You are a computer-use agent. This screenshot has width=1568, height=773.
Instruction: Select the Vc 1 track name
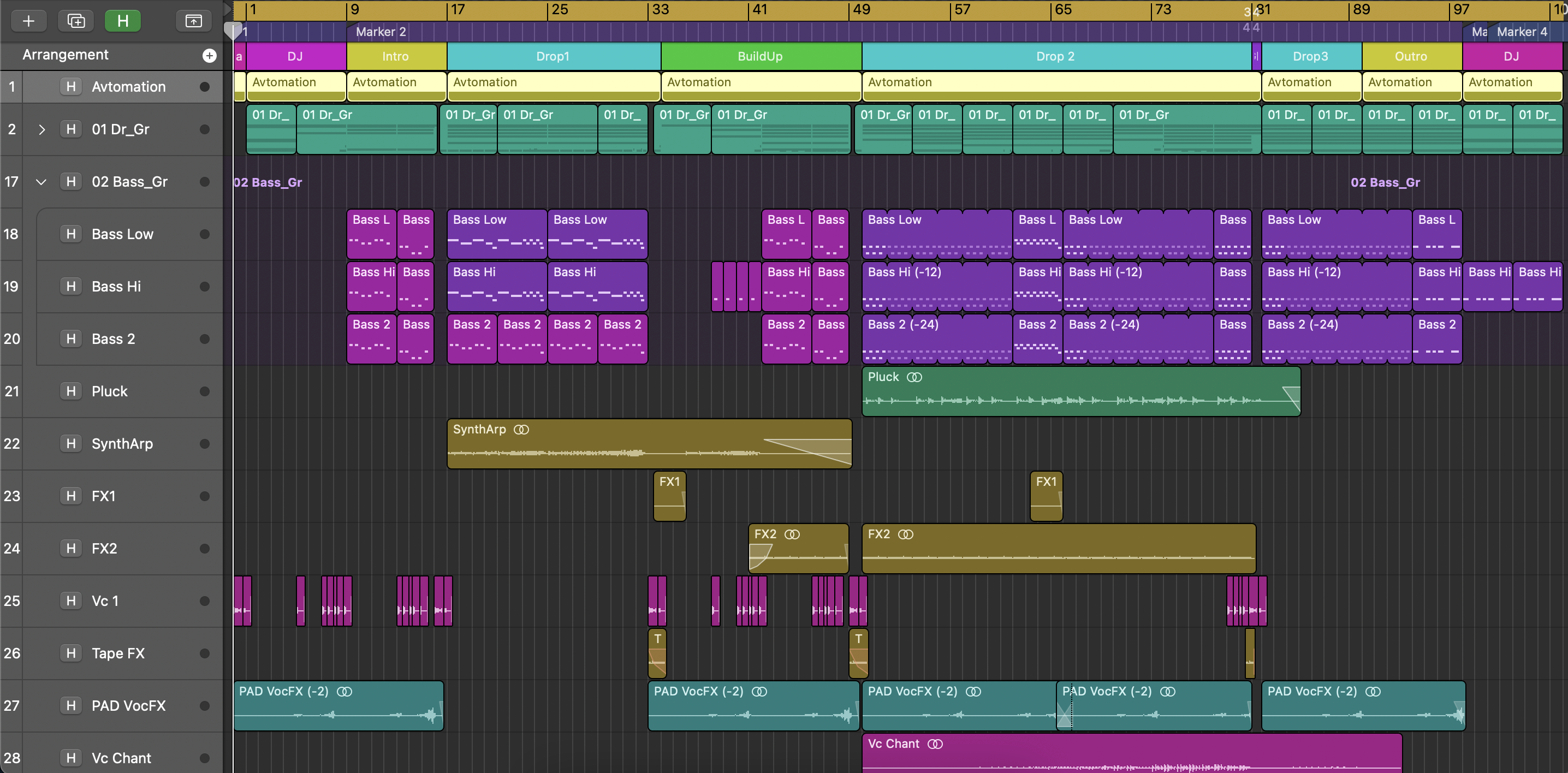click(x=105, y=600)
